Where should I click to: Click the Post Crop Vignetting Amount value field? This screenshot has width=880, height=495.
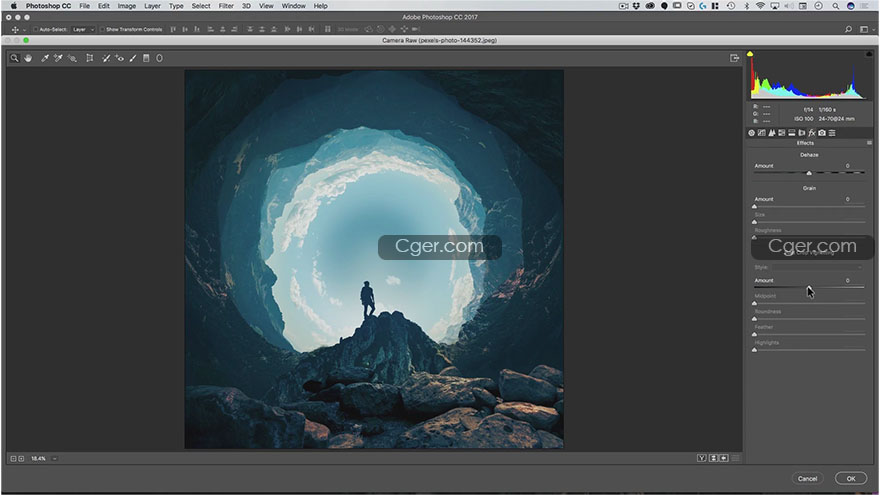tap(847, 280)
